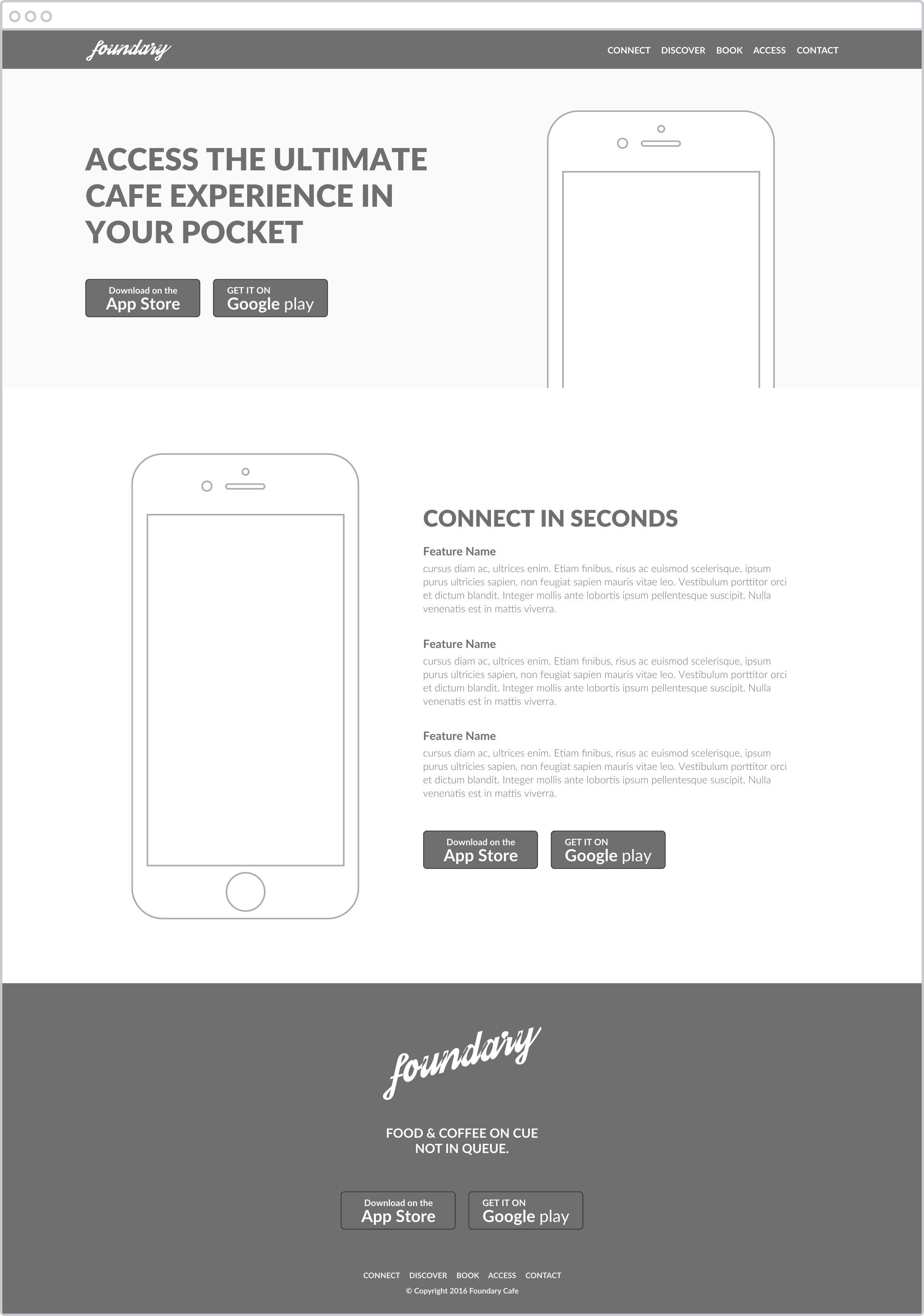
Task: Select the DISCOVER navigation menu item
Action: 682,50
